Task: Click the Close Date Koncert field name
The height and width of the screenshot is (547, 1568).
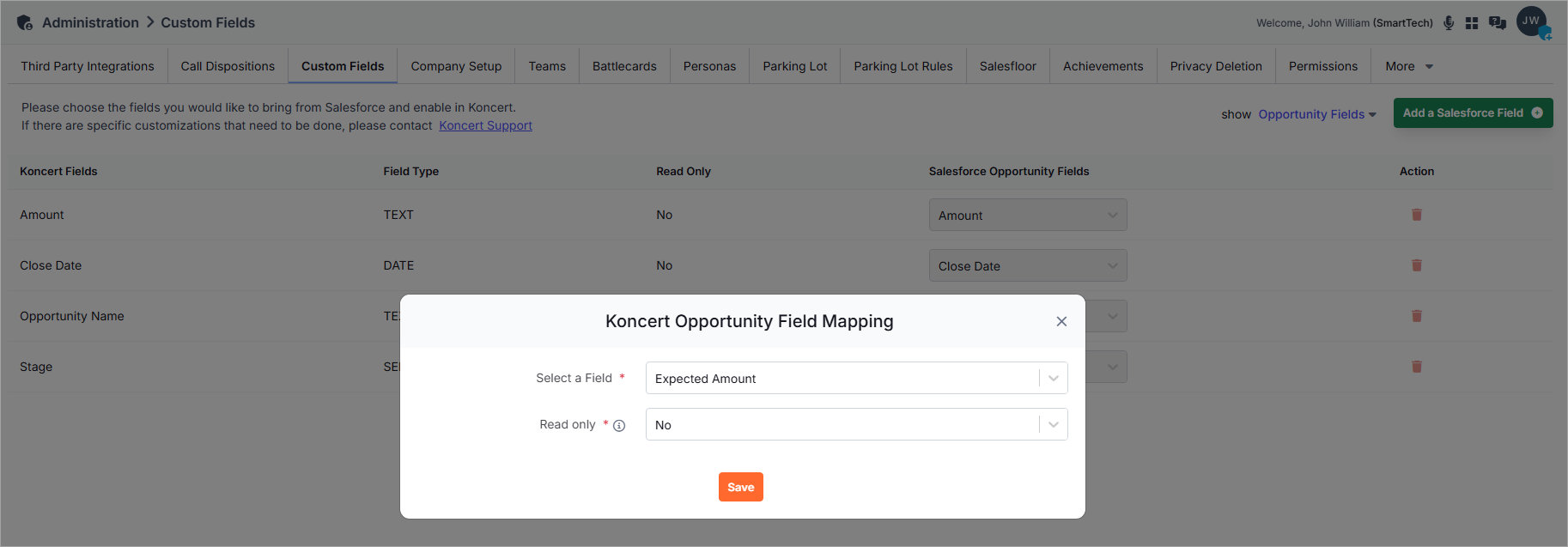Action: click(x=51, y=265)
